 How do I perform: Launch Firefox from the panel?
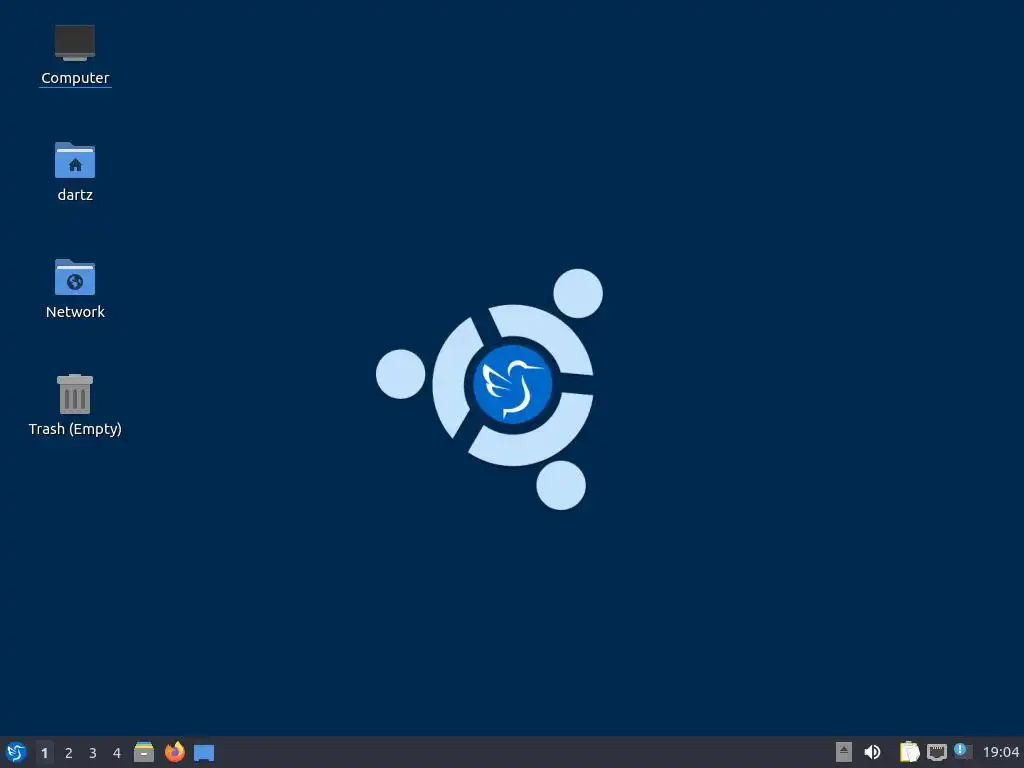174,752
